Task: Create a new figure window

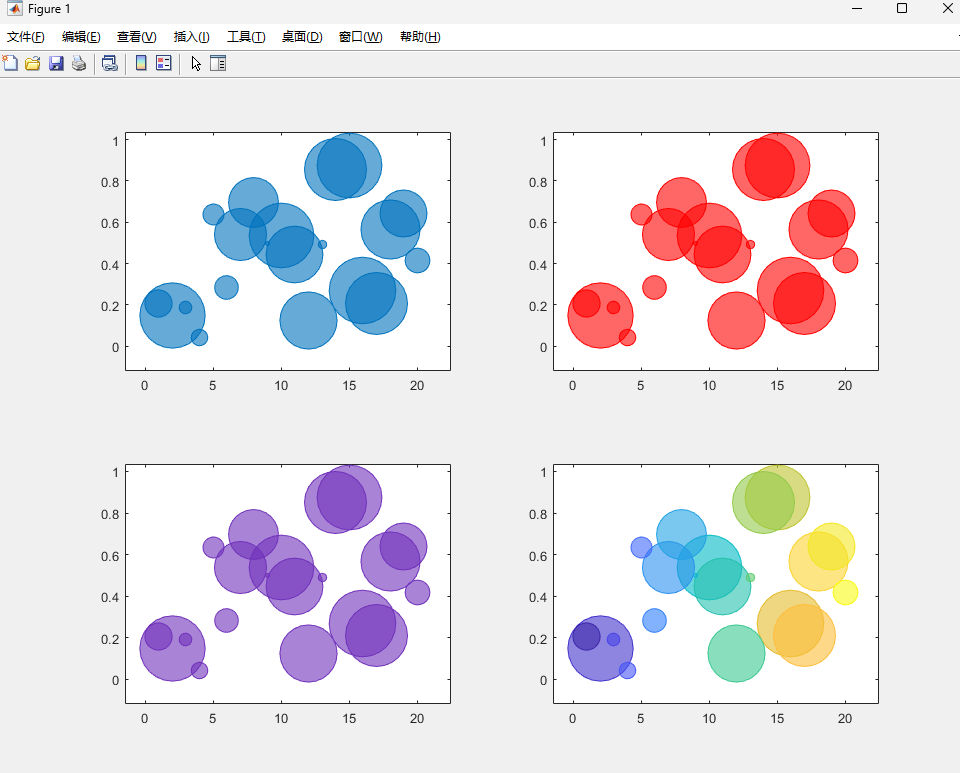Action: (x=10, y=63)
